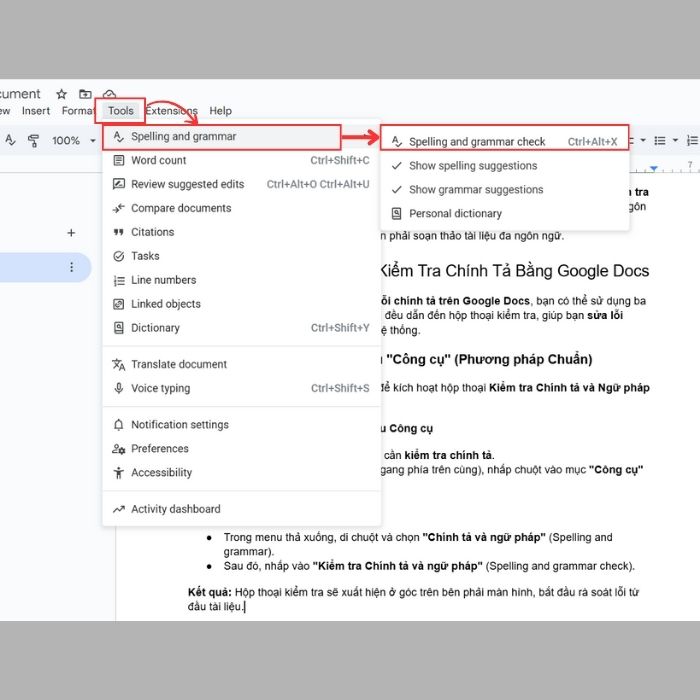700x700 pixels.
Task: Select Compare documents
Action: [241, 208]
